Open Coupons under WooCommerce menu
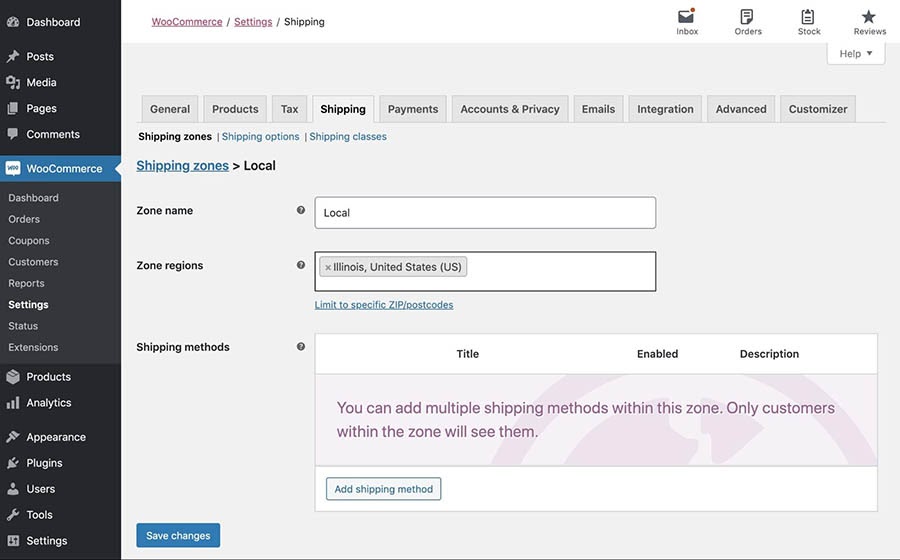 tap(29, 241)
